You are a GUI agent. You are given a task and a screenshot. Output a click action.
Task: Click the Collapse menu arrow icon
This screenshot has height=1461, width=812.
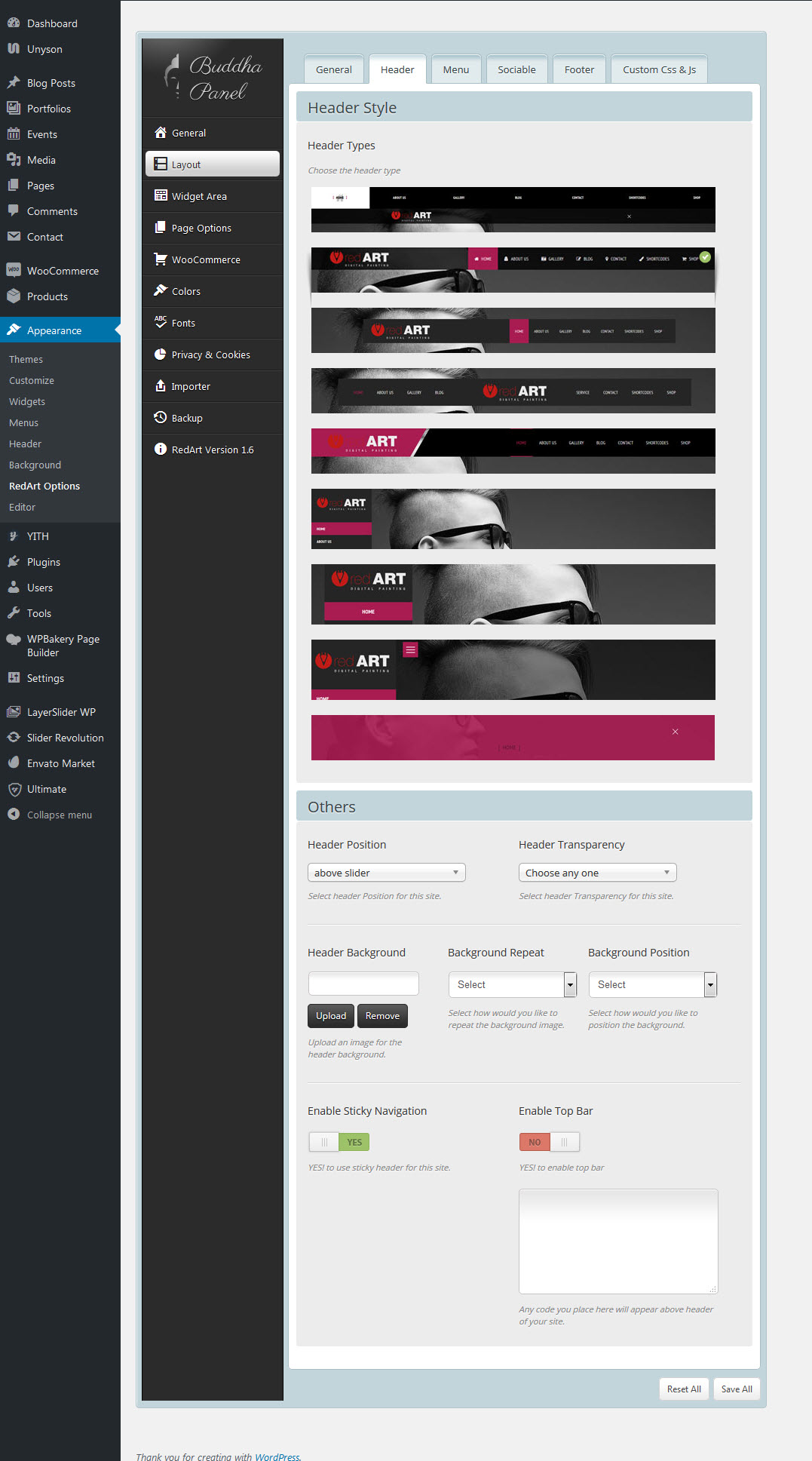point(14,814)
